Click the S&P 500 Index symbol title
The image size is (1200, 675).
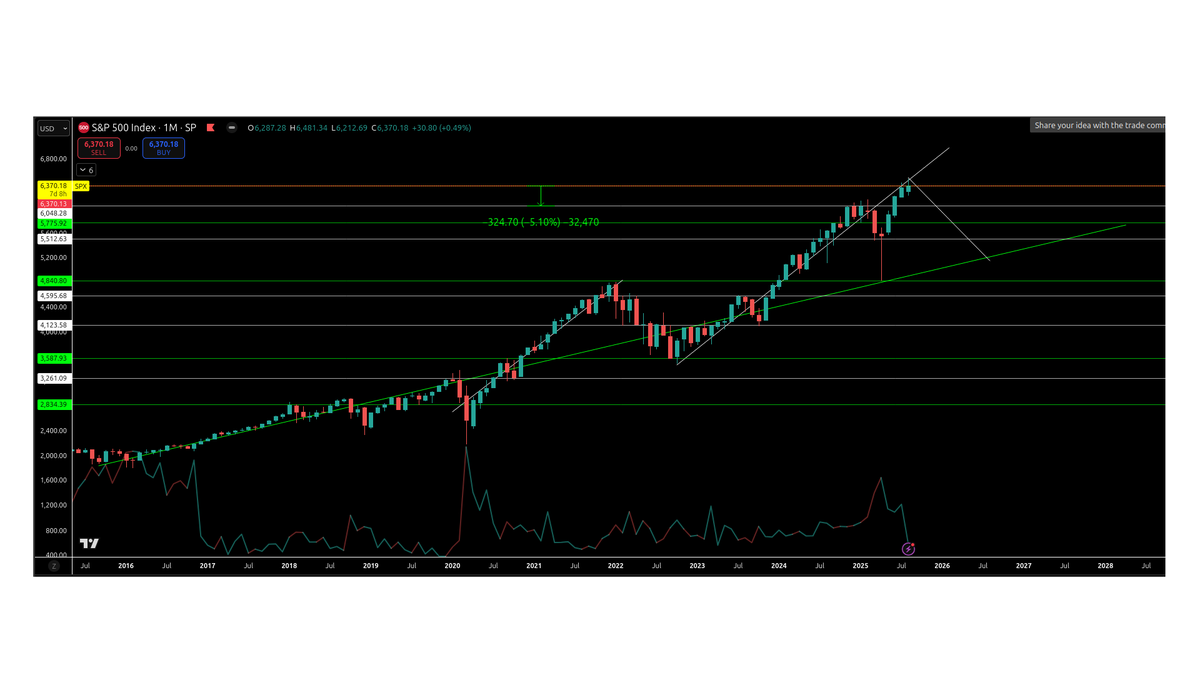144,128
